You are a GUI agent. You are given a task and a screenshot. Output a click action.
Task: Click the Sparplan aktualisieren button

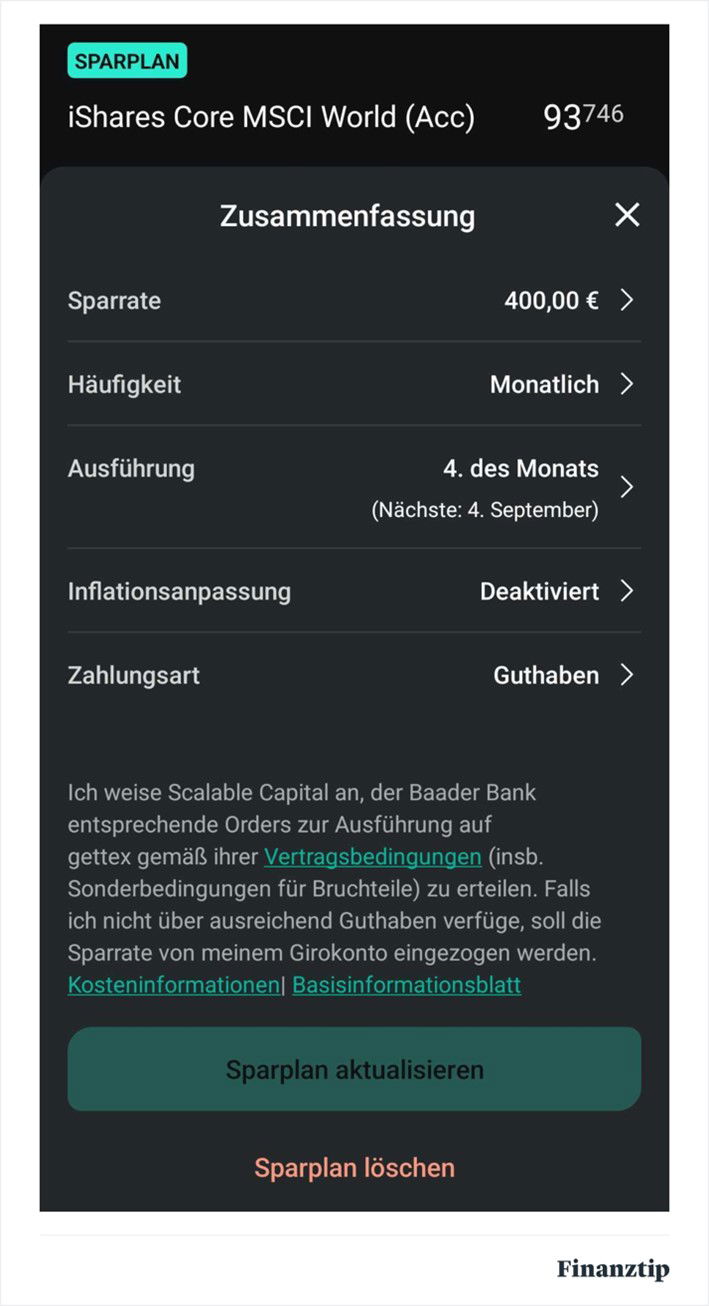click(354, 1069)
